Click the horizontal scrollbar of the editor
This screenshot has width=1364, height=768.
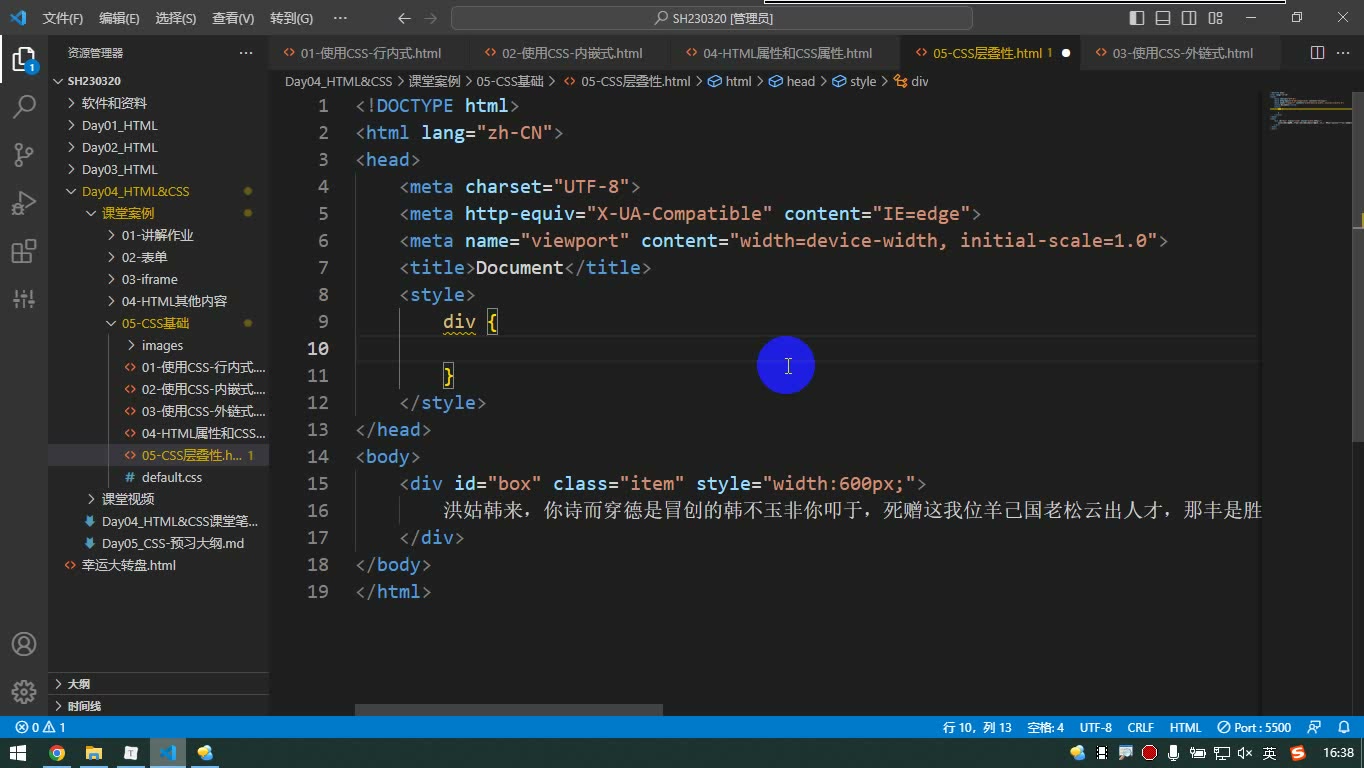(x=509, y=710)
